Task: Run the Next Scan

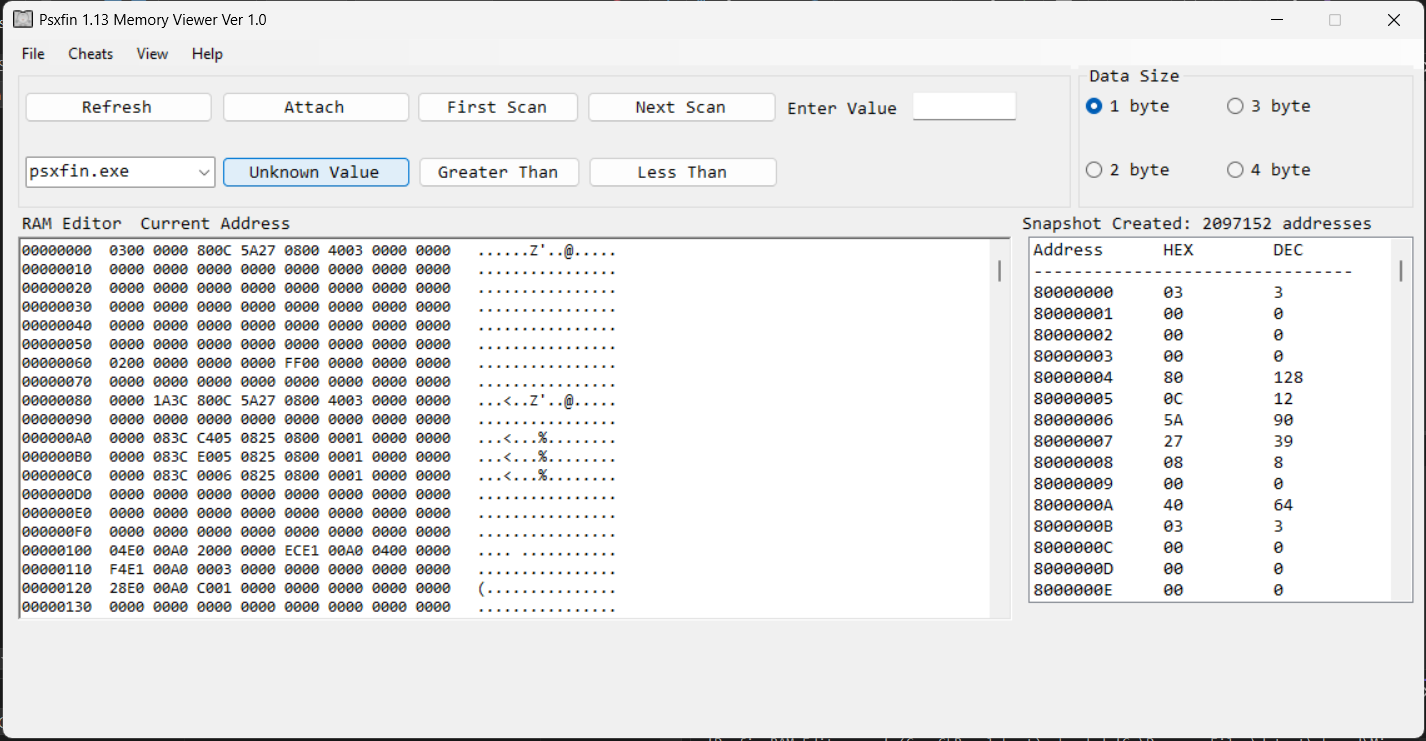Action: pos(681,107)
